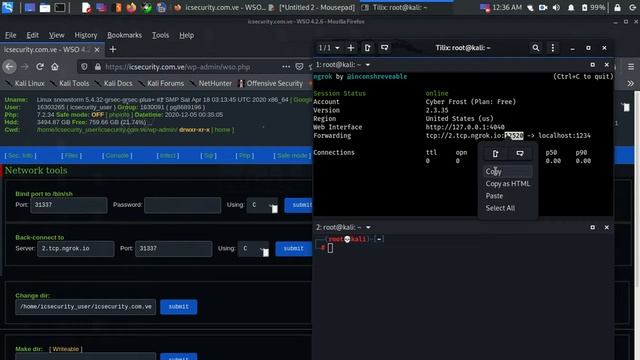Reload the current Firefox page

point(40,67)
